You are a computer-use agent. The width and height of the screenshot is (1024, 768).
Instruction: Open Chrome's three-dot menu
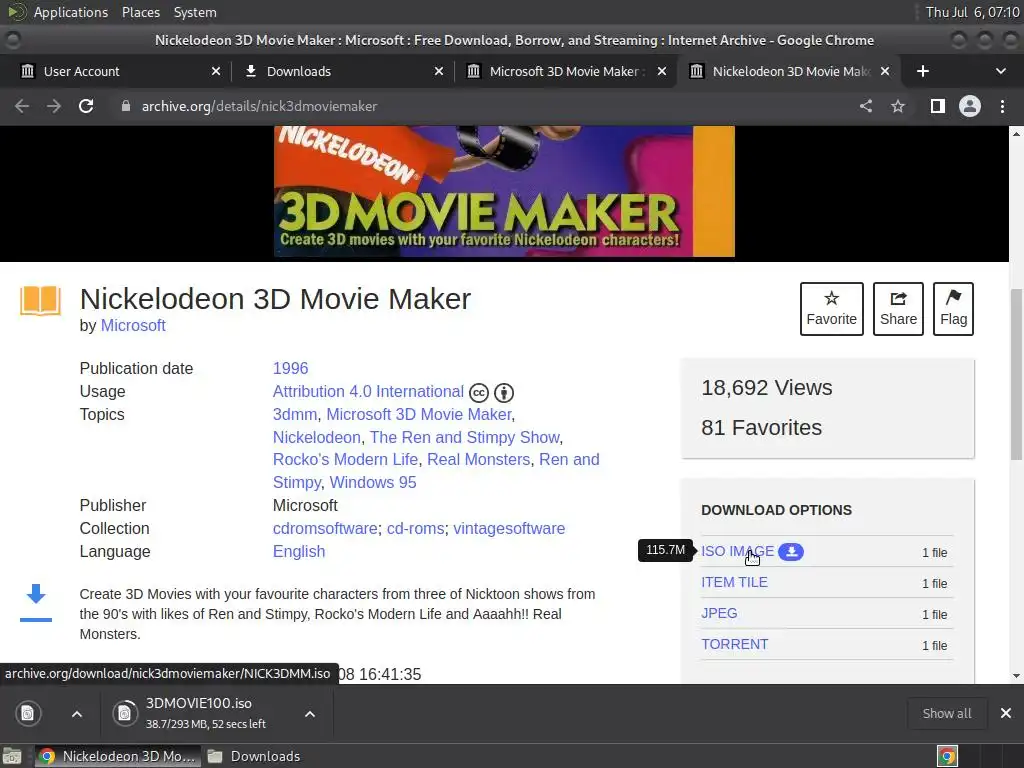pos(1002,106)
